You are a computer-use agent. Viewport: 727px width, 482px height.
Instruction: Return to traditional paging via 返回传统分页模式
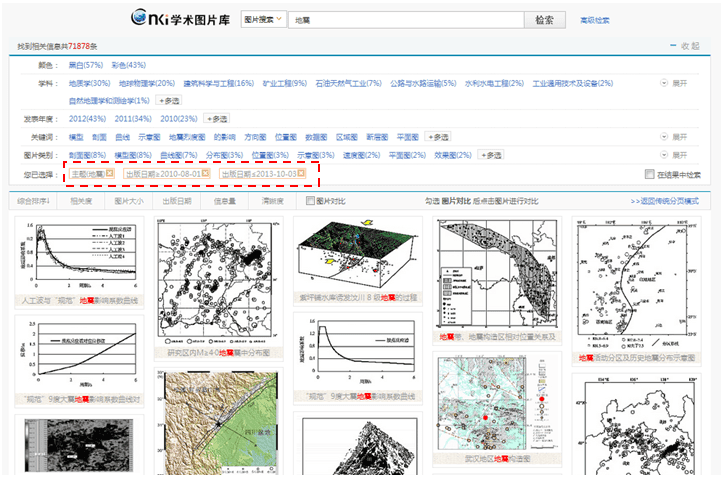coord(664,201)
